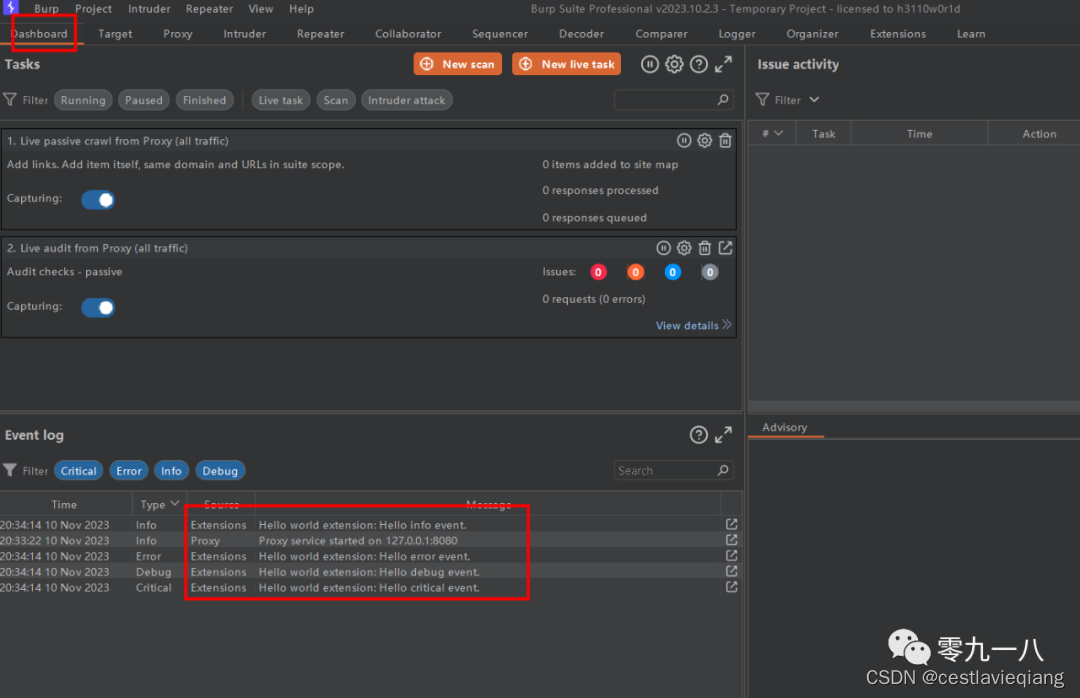Image resolution: width=1080 pixels, height=698 pixels.
Task: Start a New scan
Action: tap(457, 64)
